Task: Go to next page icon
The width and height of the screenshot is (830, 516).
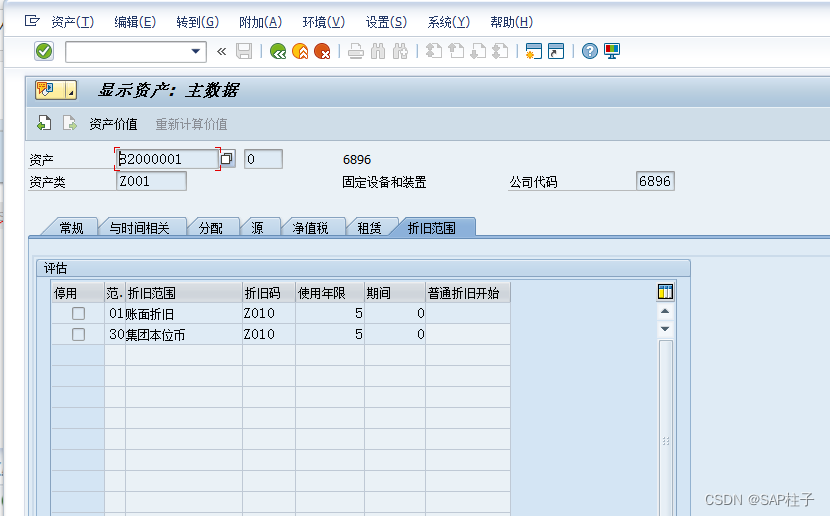Action: pyautogui.click(x=478, y=51)
